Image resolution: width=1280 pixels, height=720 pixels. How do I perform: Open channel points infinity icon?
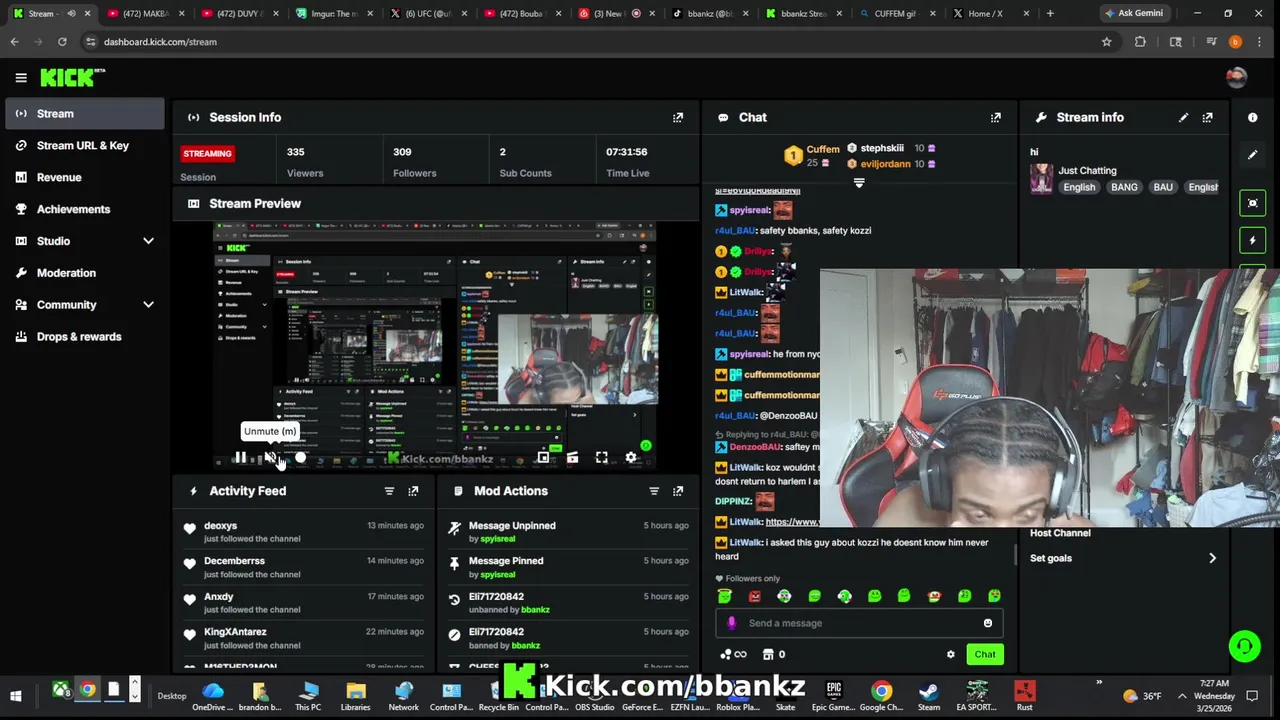[x=733, y=654]
